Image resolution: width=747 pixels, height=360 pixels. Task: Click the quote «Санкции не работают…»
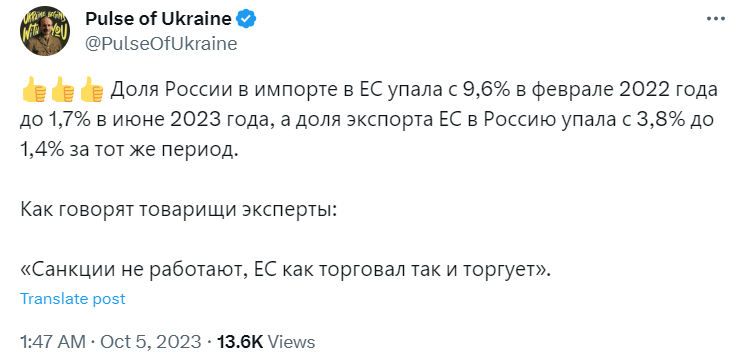pos(286,271)
